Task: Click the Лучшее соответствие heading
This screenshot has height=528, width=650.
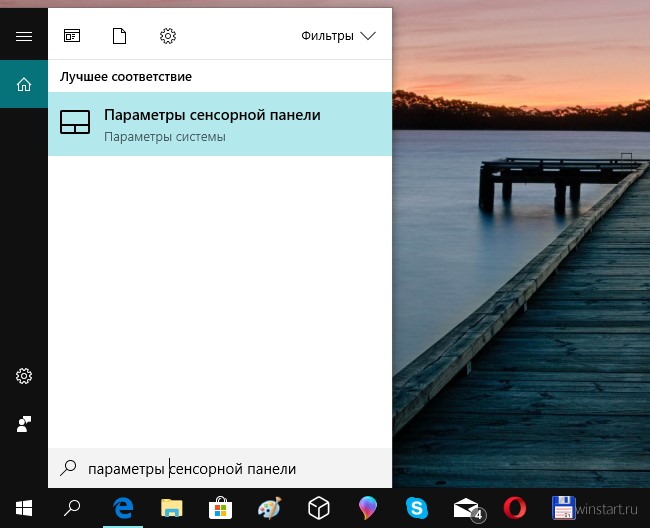Action: (x=126, y=77)
